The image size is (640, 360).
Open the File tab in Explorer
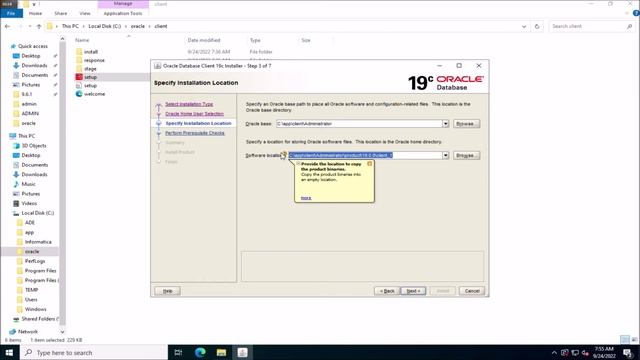point(11,13)
